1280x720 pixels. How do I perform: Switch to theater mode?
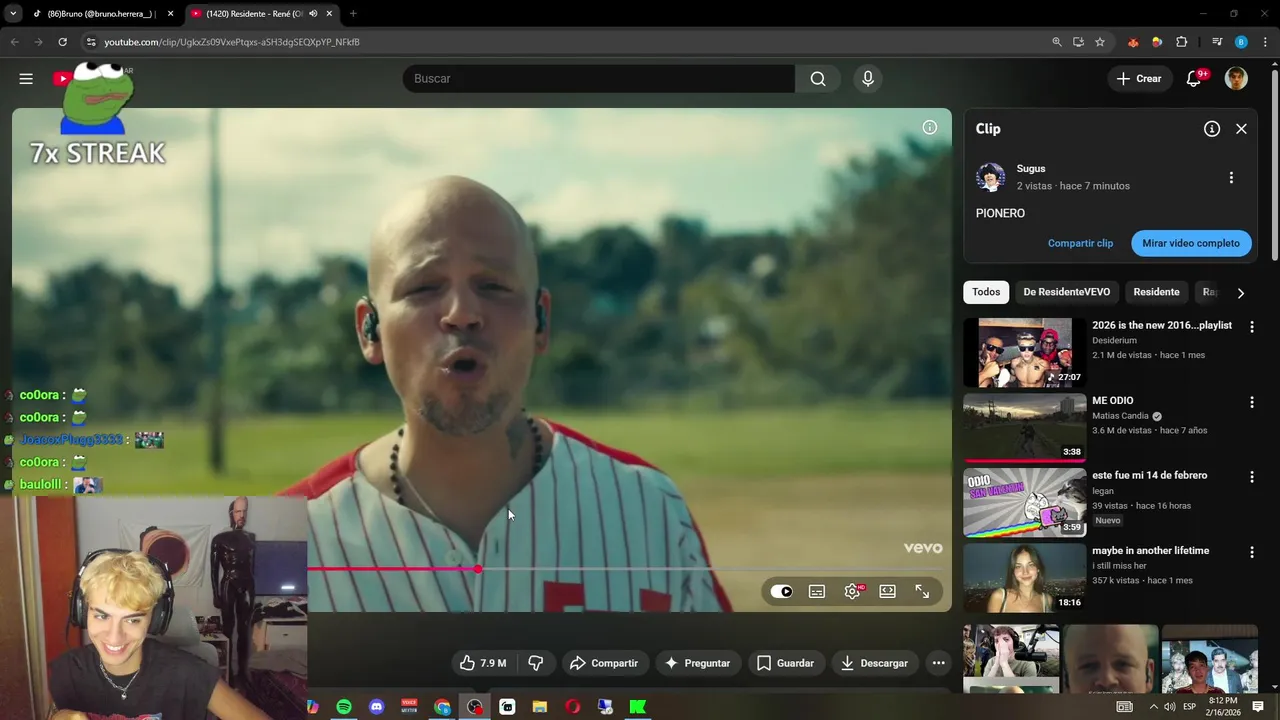pyautogui.click(x=887, y=592)
